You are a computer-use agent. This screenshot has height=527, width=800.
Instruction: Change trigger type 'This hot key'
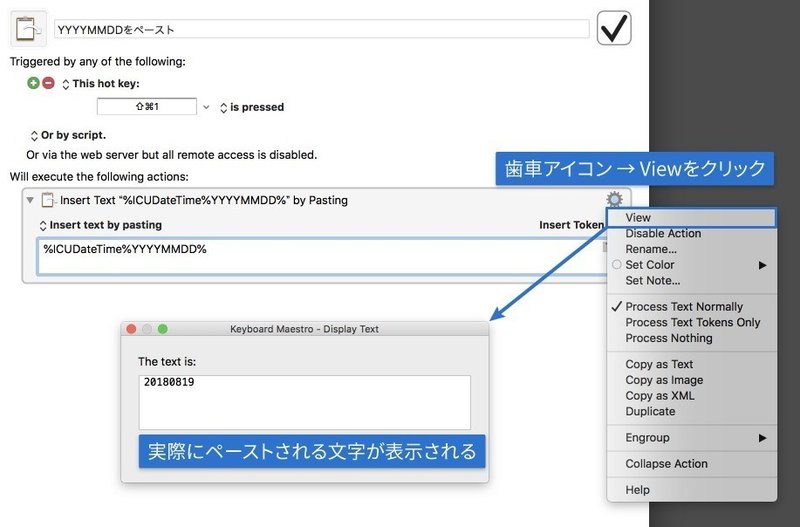coord(101,84)
